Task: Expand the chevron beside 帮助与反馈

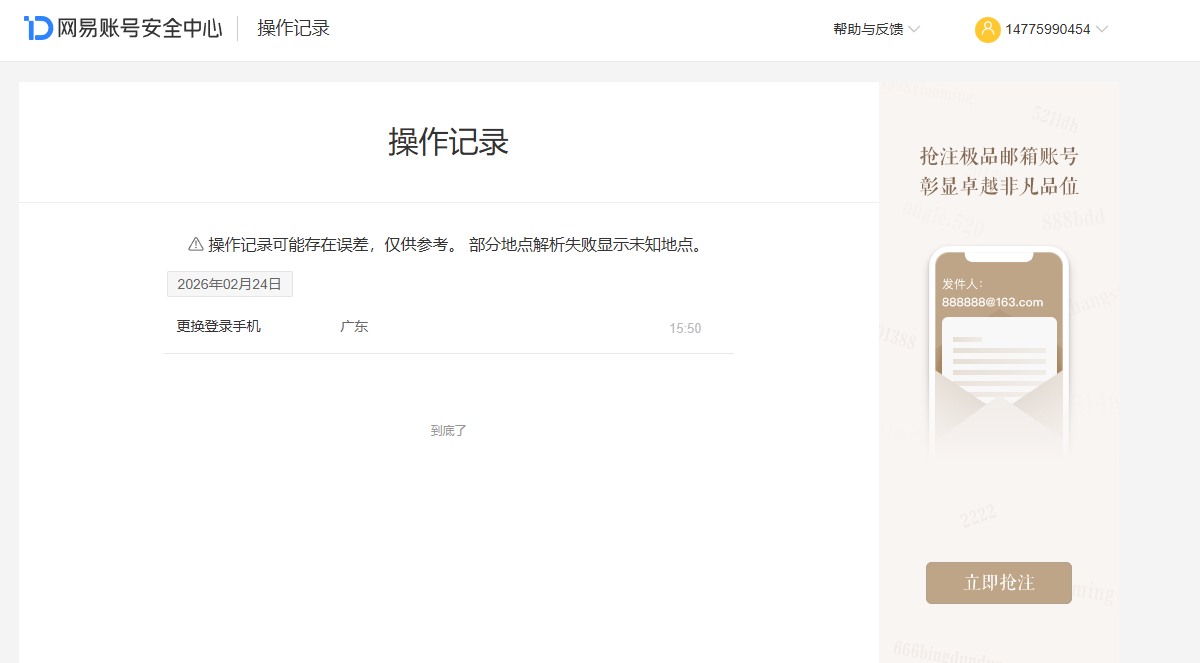Action: coord(914,29)
